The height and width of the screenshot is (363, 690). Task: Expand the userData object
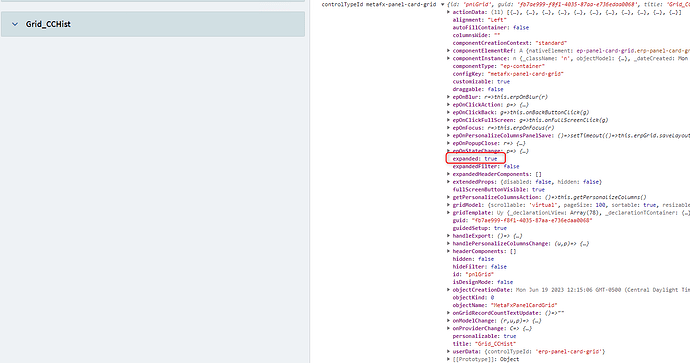point(448,352)
